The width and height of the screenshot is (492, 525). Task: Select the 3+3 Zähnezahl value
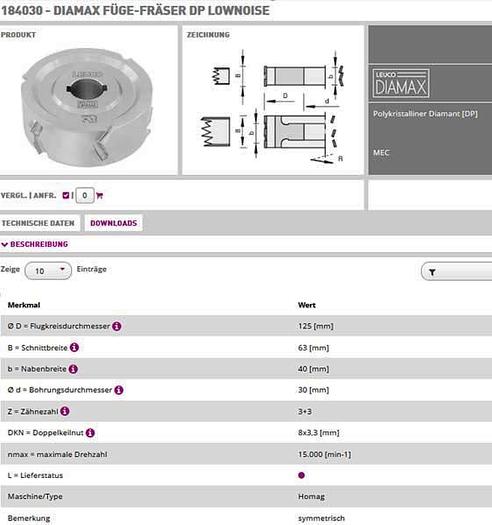[x=305, y=411]
